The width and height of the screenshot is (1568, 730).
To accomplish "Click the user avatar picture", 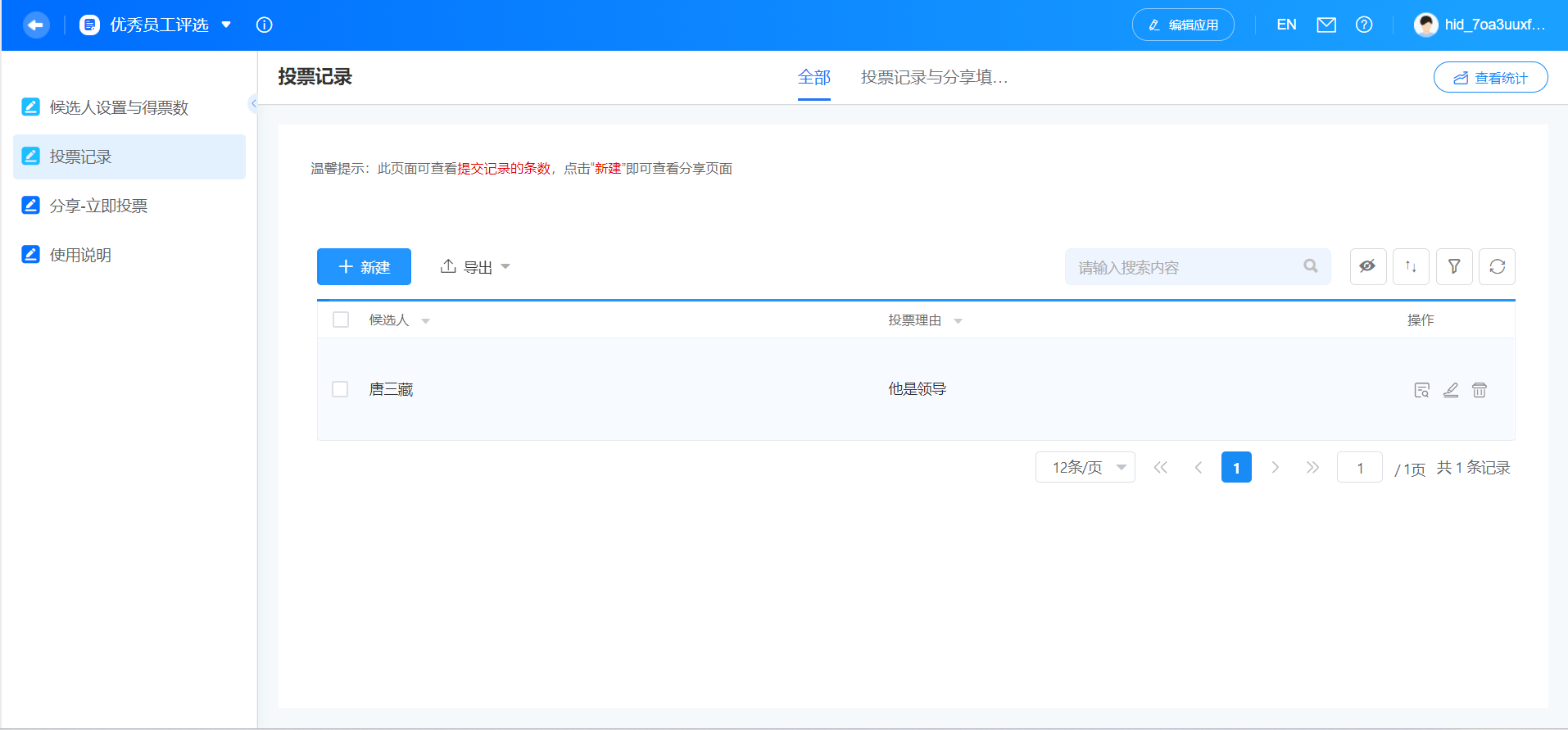I will click(1426, 25).
